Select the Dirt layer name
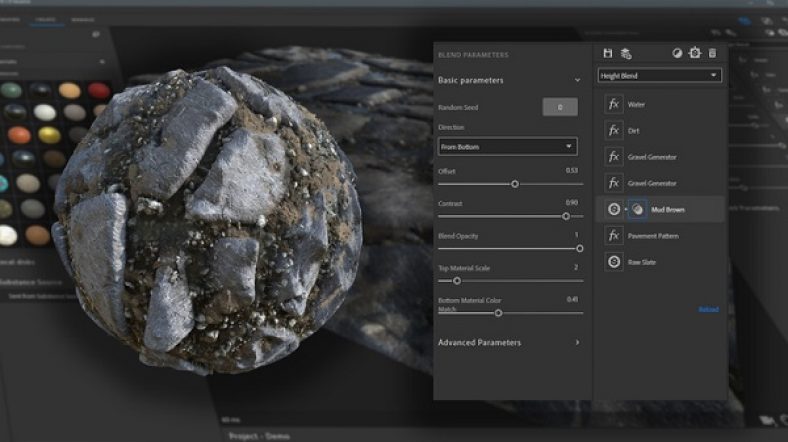The image size is (788, 442). (633, 131)
